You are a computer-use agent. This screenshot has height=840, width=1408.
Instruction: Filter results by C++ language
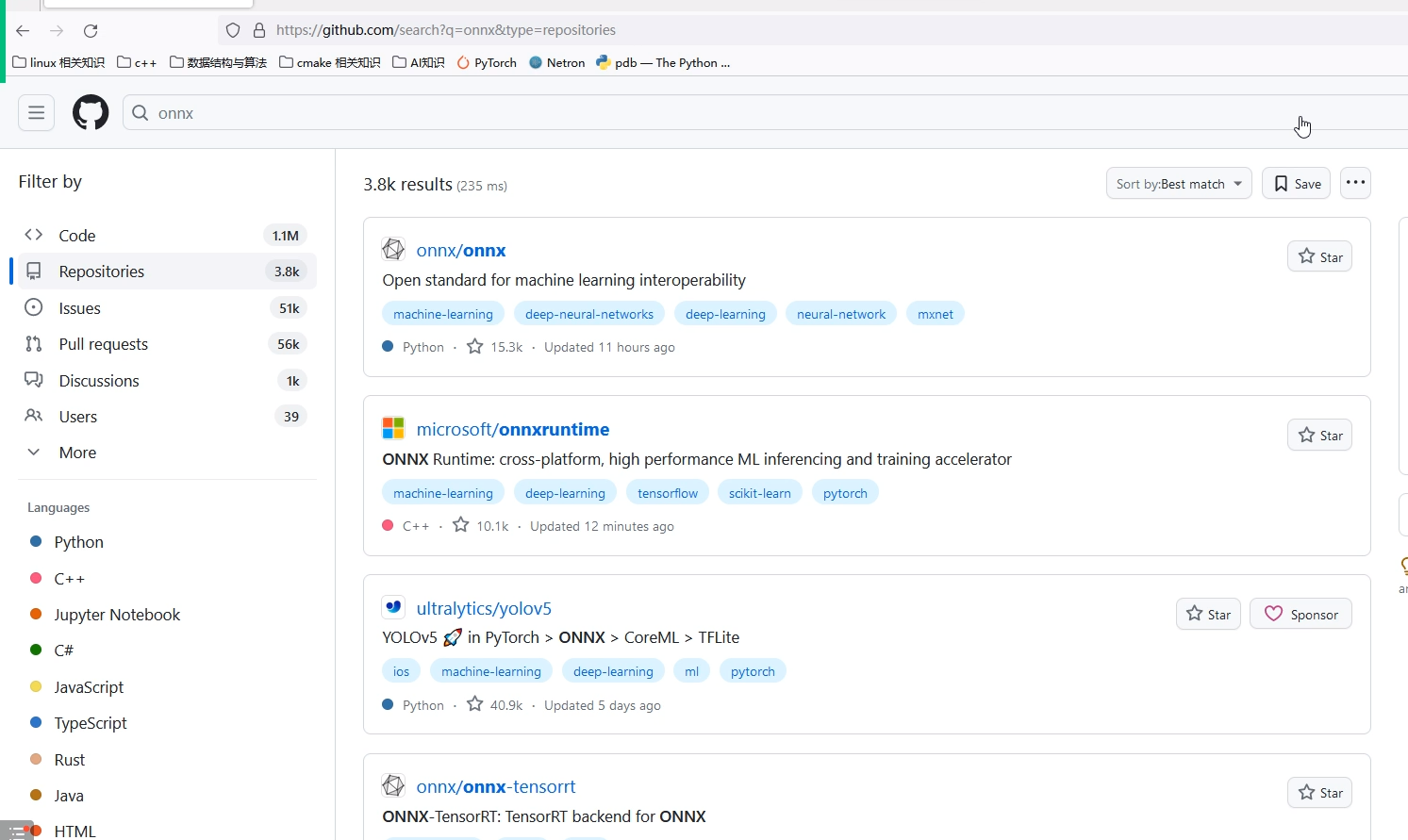coord(70,579)
